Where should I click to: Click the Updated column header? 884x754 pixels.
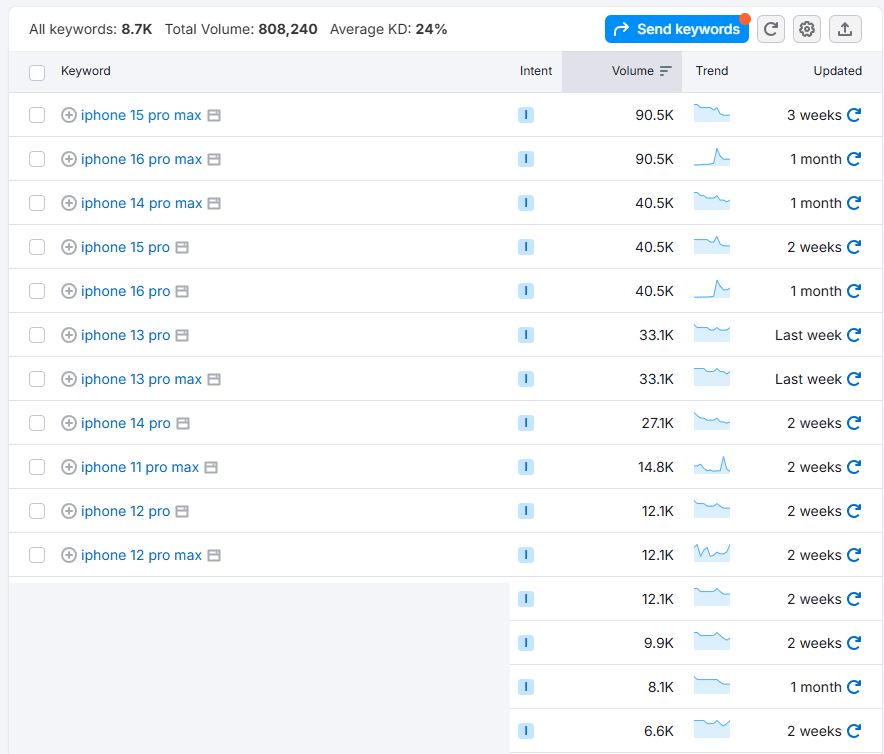point(837,71)
